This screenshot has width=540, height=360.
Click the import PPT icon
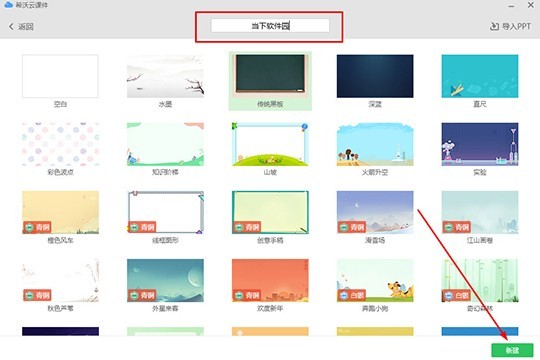pyautogui.click(x=494, y=26)
